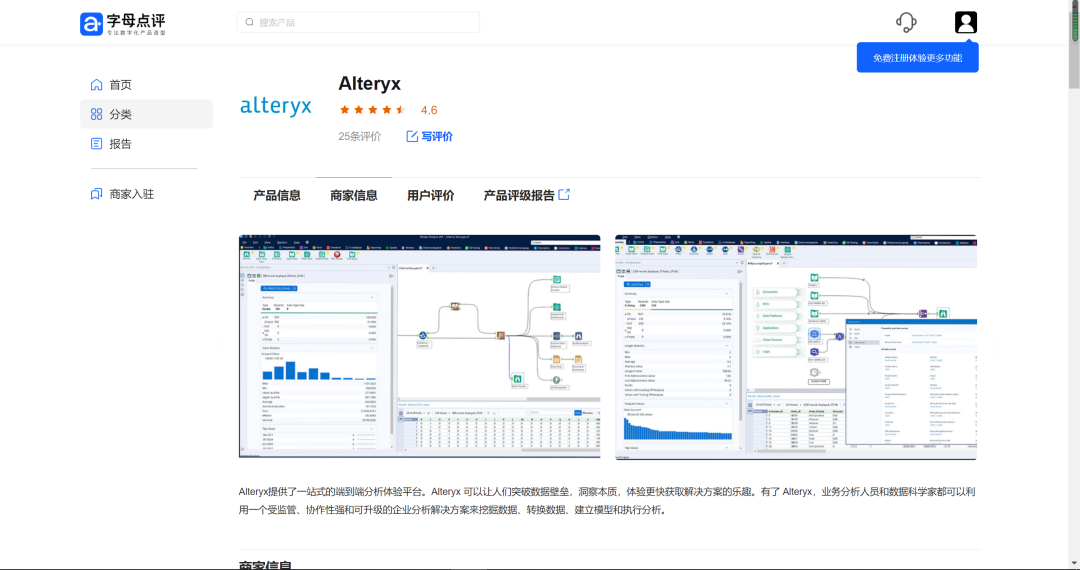
Task: Open first Alteryx workflow screenshot
Action: click(419, 346)
